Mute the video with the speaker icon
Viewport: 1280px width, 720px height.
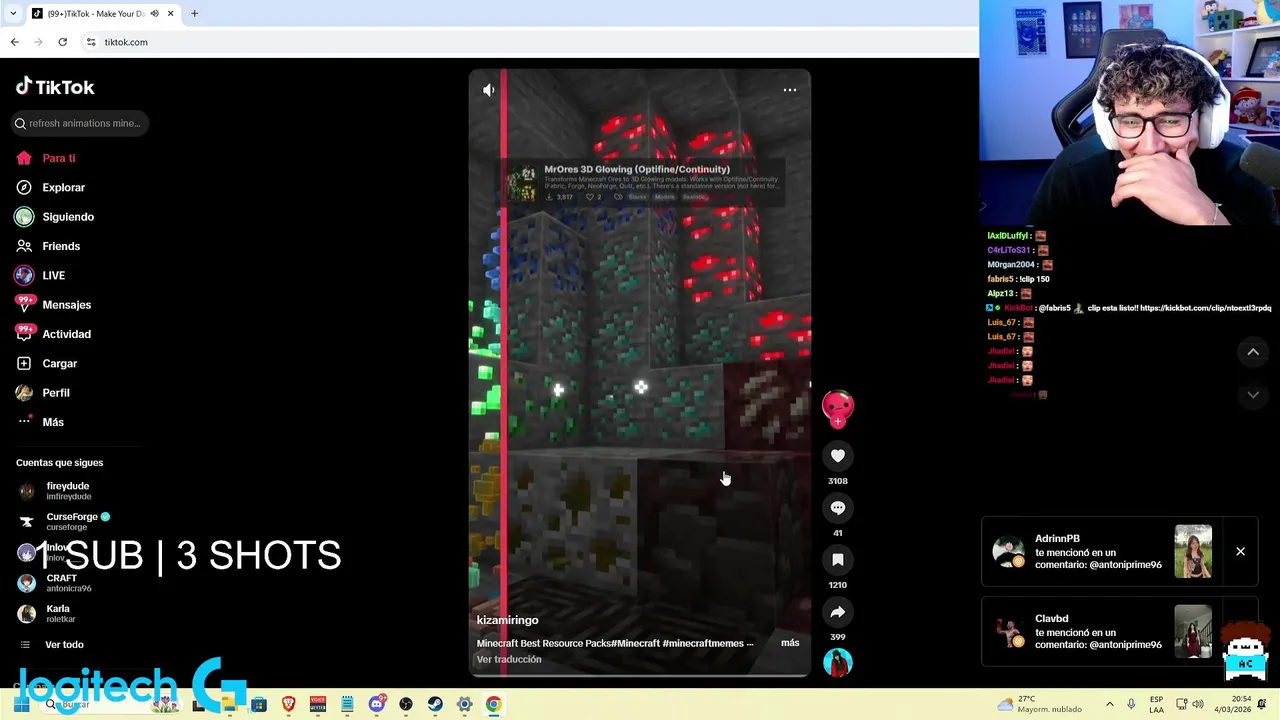point(488,90)
